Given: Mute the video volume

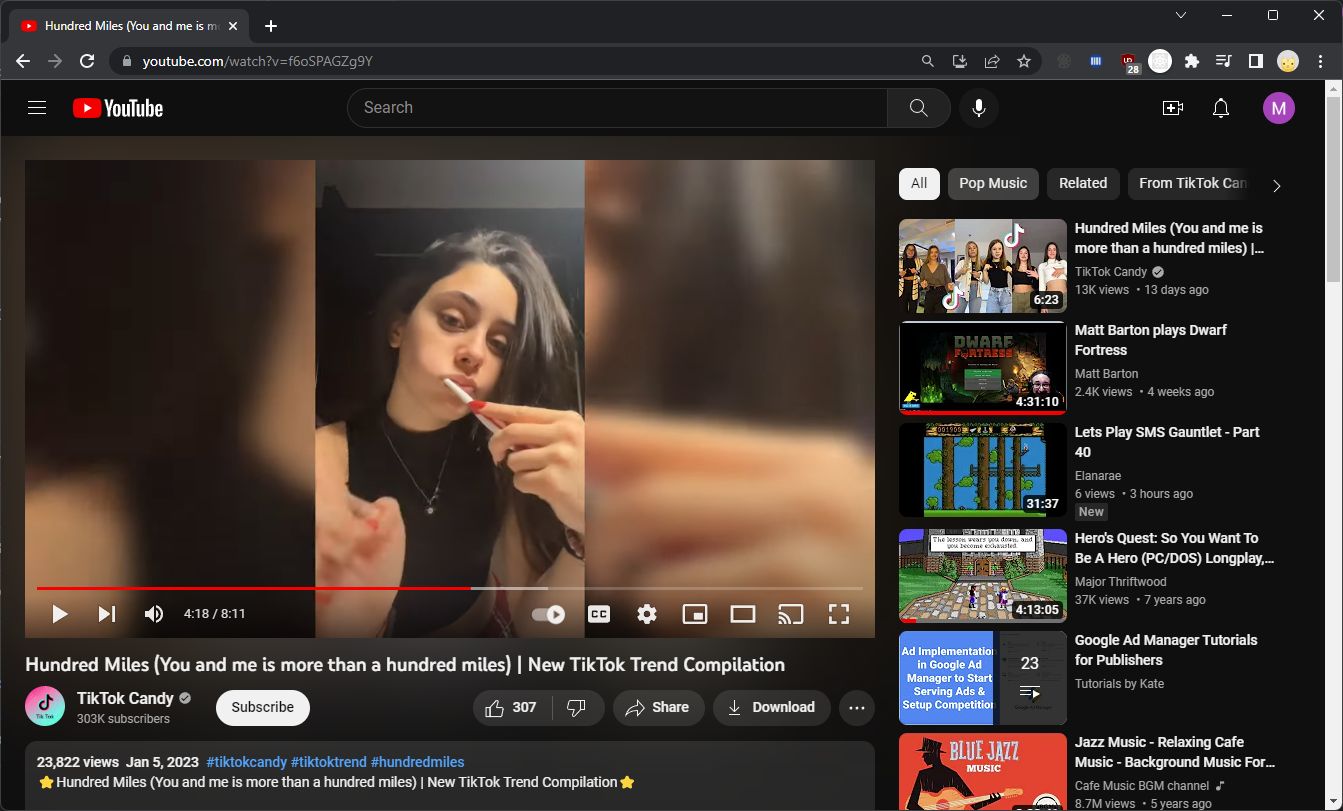Looking at the screenshot, I should [x=154, y=614].
